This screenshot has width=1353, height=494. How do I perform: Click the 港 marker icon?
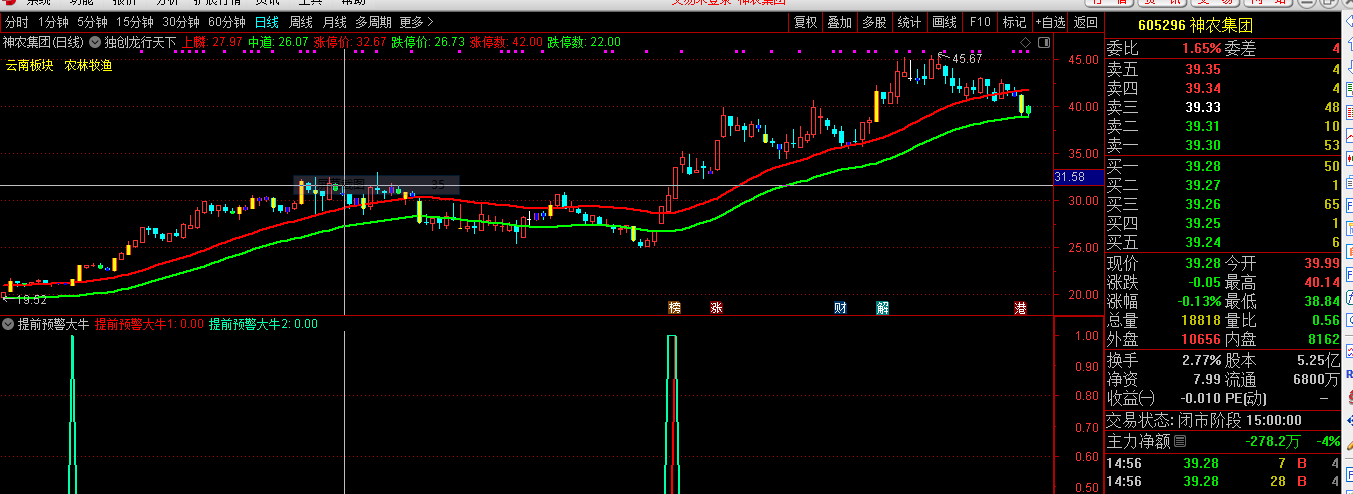pyautogui.click(x=1020, y=308)
